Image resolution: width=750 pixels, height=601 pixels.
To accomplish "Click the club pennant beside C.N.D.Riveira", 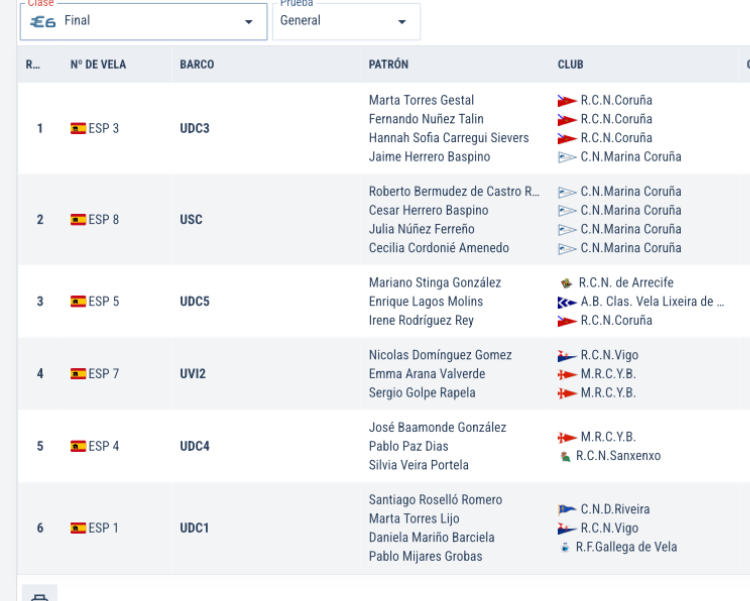I will point(566,509).
